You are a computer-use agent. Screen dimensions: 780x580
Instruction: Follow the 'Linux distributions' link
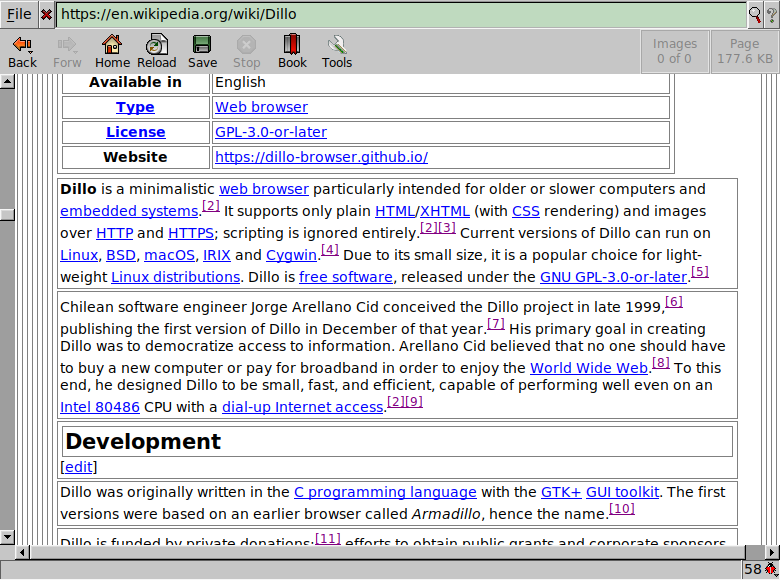[176, 277]
